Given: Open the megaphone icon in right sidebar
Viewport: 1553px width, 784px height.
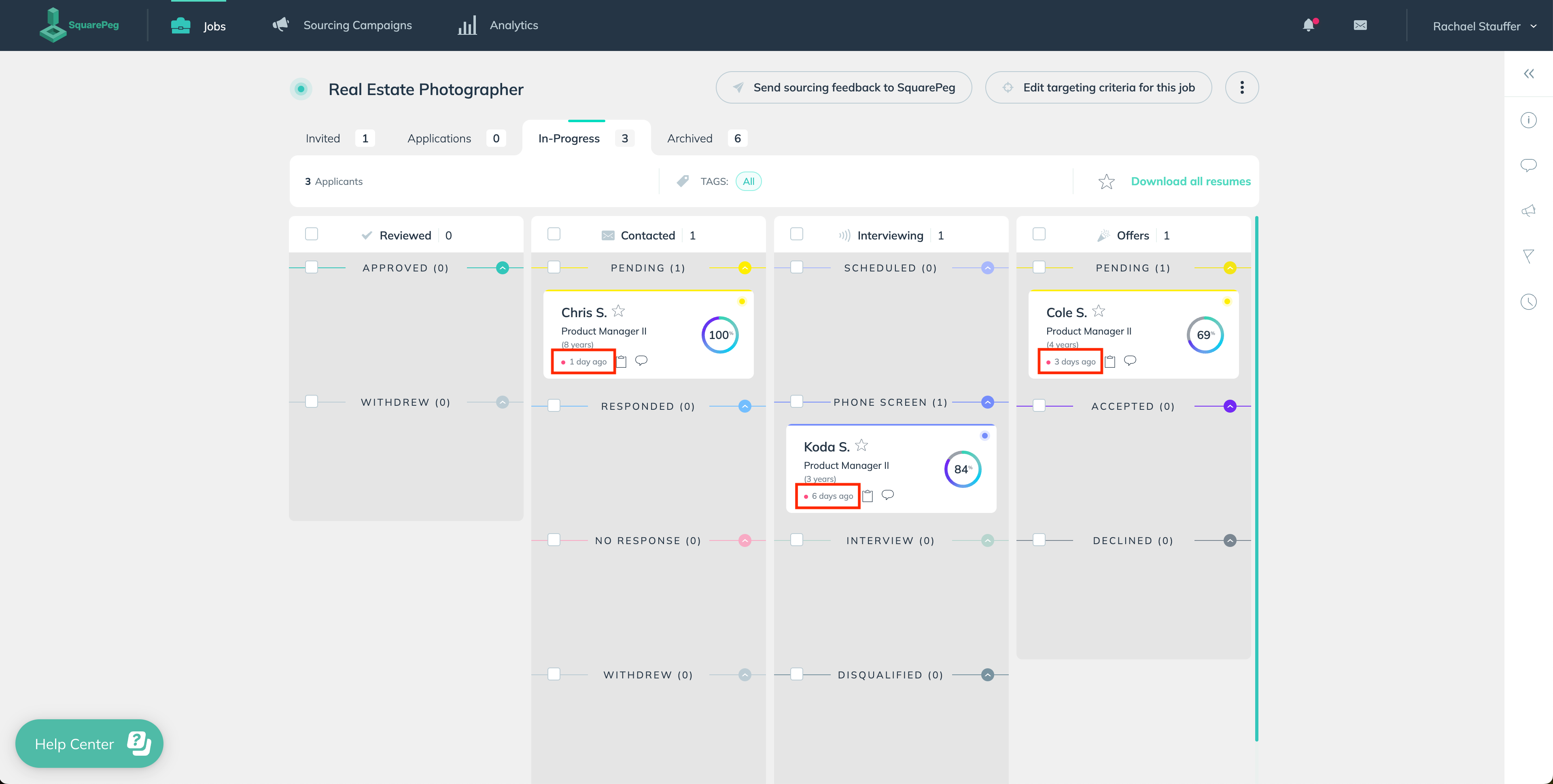Looking at the screenshot, I should pyautogui.click(x=1528, y=210).
